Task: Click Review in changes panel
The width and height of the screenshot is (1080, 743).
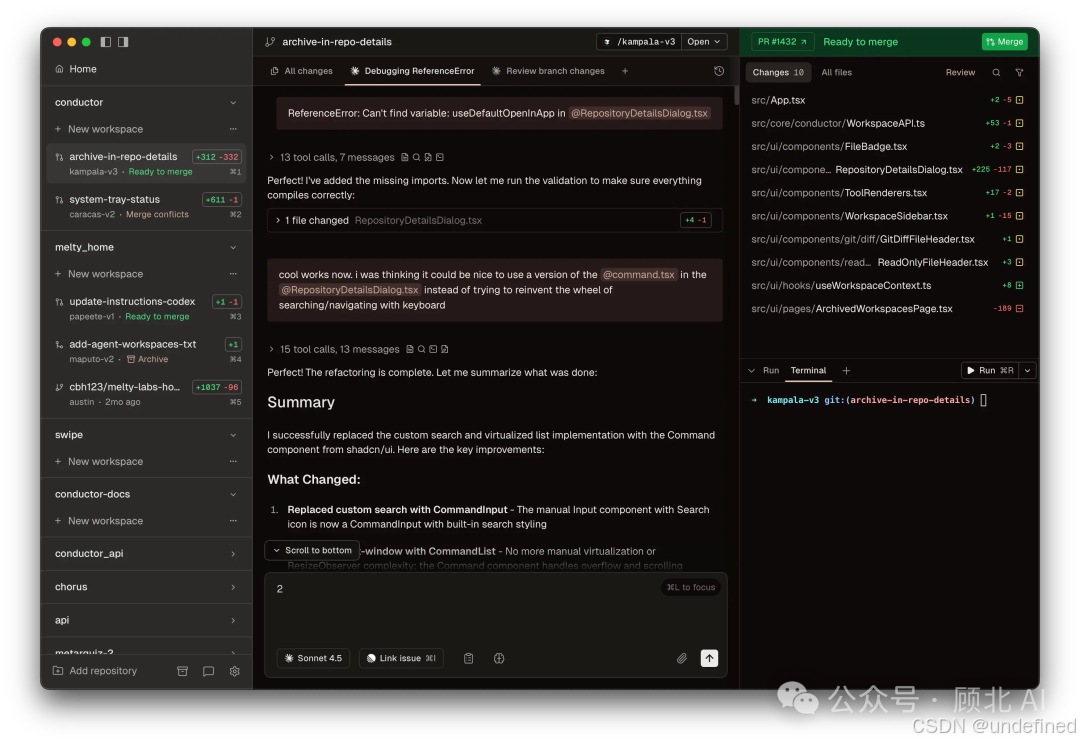Action: pyautogui.click(x=960, y=72)
